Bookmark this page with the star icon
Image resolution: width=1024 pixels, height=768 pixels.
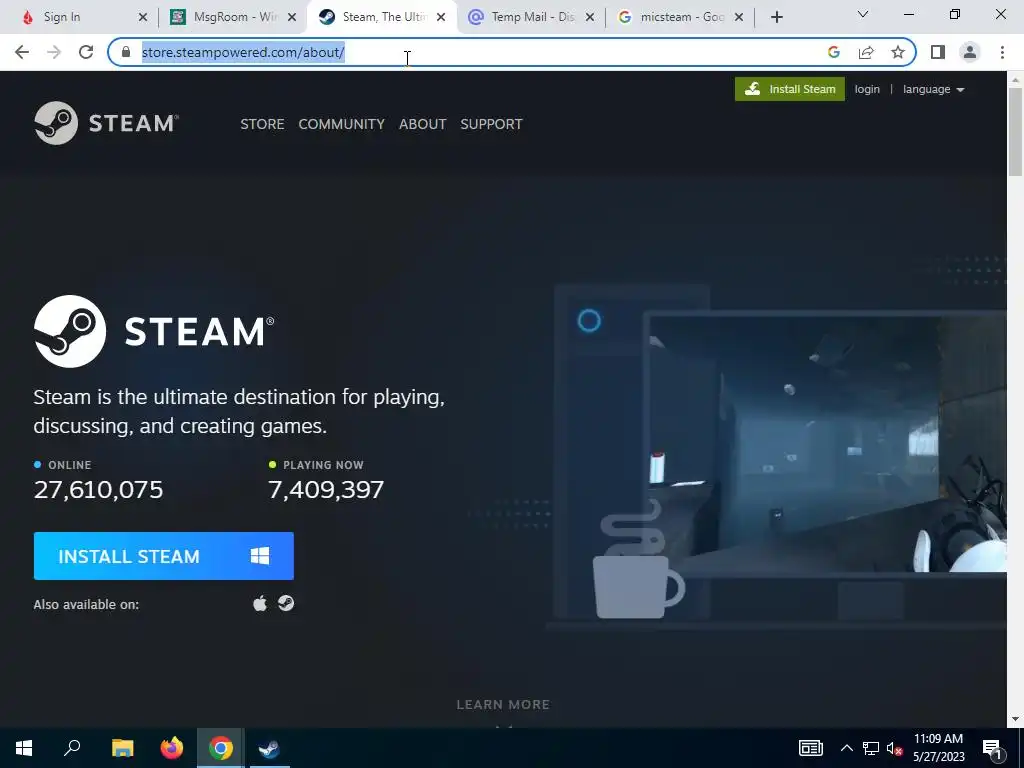point(898,52)
